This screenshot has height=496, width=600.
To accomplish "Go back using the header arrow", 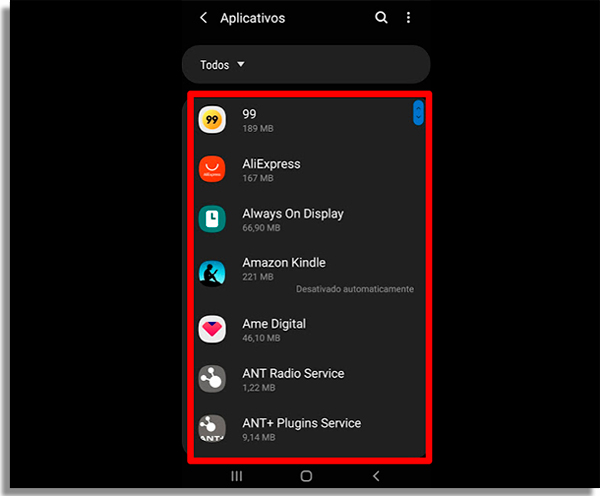I will 204,18.
